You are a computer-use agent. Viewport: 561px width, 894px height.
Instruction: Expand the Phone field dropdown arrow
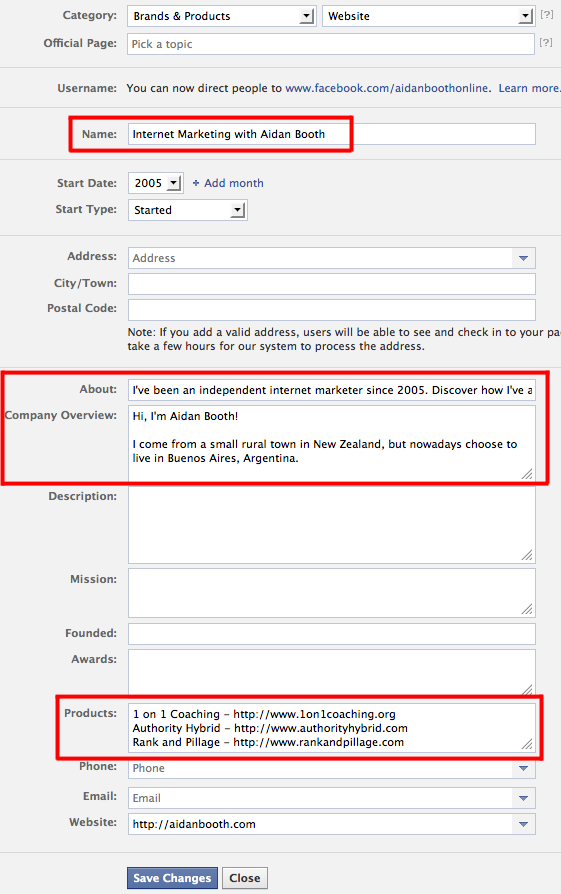pos(523,769)
